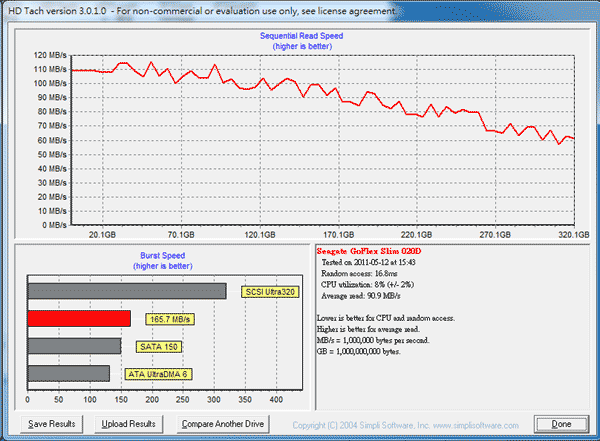Click the Done button
This screenshot has width=600, height=441.
561,424
